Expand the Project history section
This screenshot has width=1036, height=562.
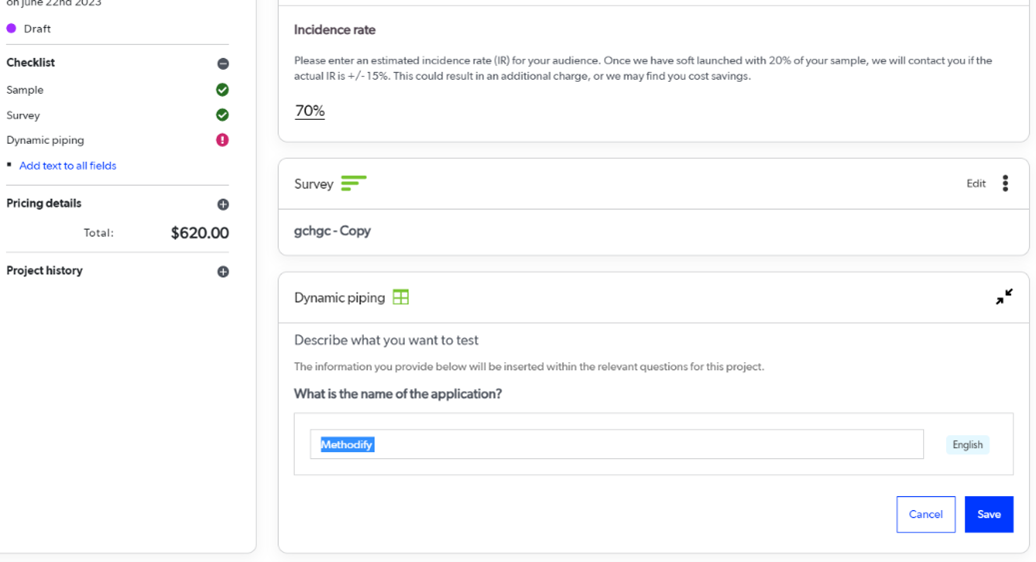click(223, 271)
